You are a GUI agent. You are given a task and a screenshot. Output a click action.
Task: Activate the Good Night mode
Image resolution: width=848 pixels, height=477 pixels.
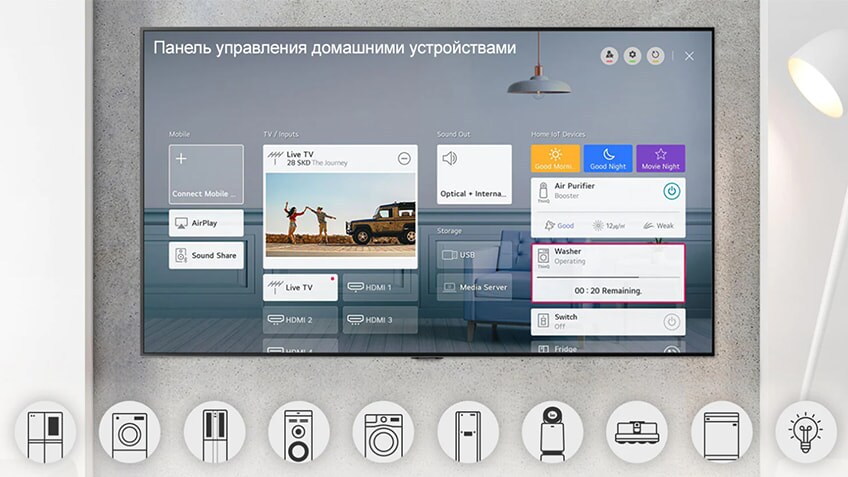pos(608,159)
